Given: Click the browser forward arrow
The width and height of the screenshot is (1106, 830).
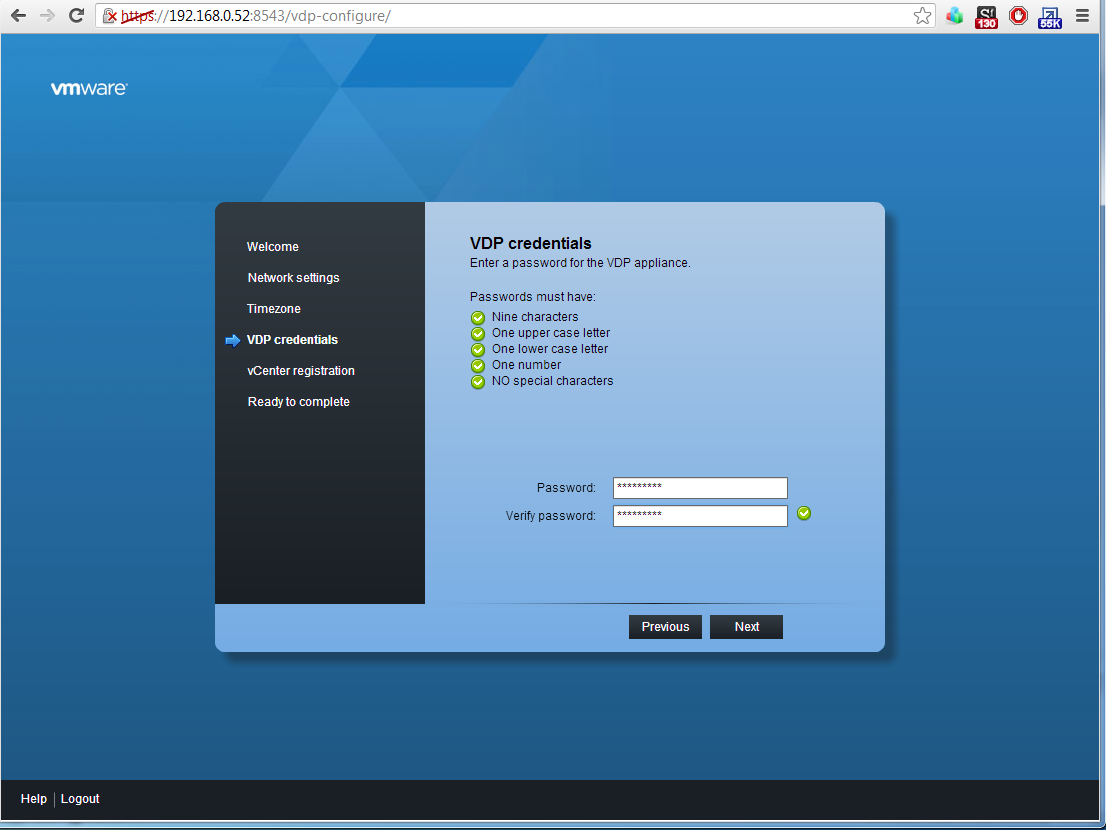Looking at the screenshot, I should [47, 16].
